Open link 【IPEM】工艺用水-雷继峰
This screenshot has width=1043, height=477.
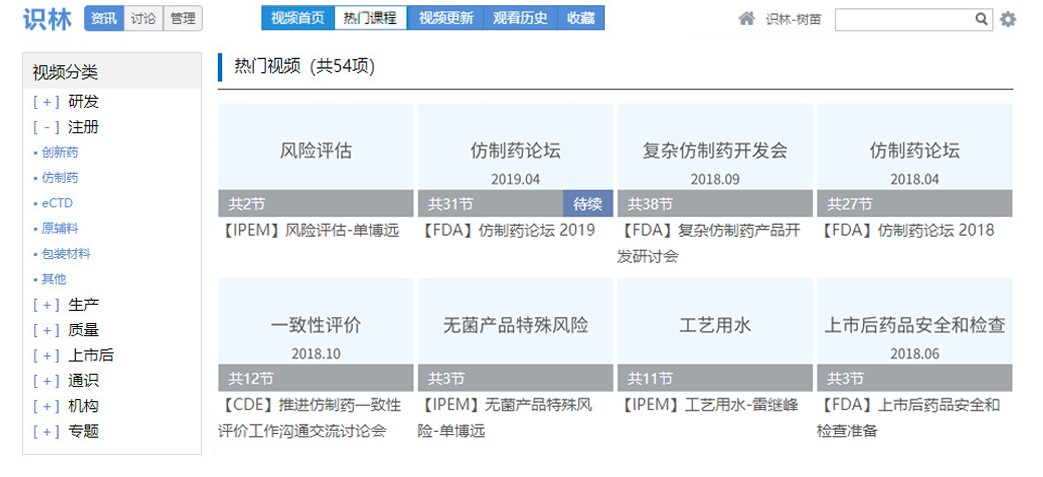(x=708, y=405)
